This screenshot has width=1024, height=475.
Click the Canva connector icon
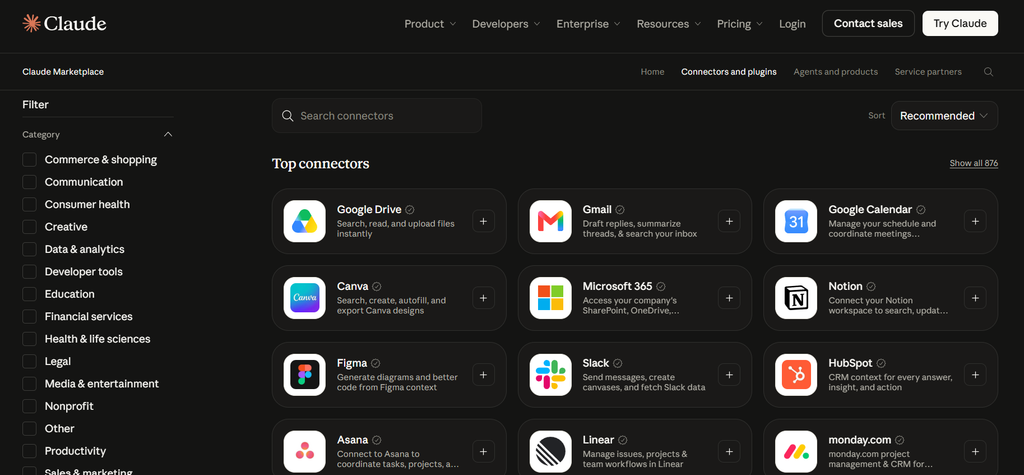click(x=304, y=298)
